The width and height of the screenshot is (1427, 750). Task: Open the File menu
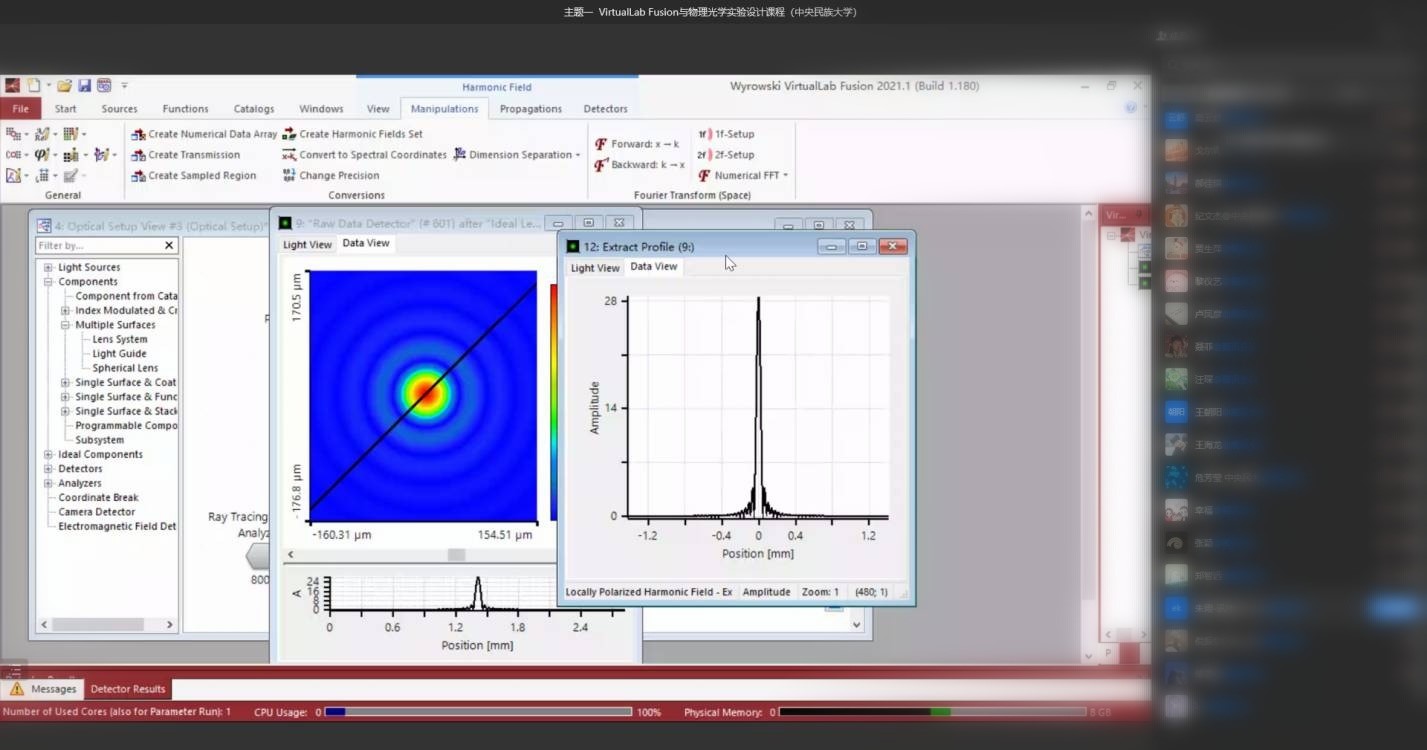pyautogui.click(x=20, y=109)
